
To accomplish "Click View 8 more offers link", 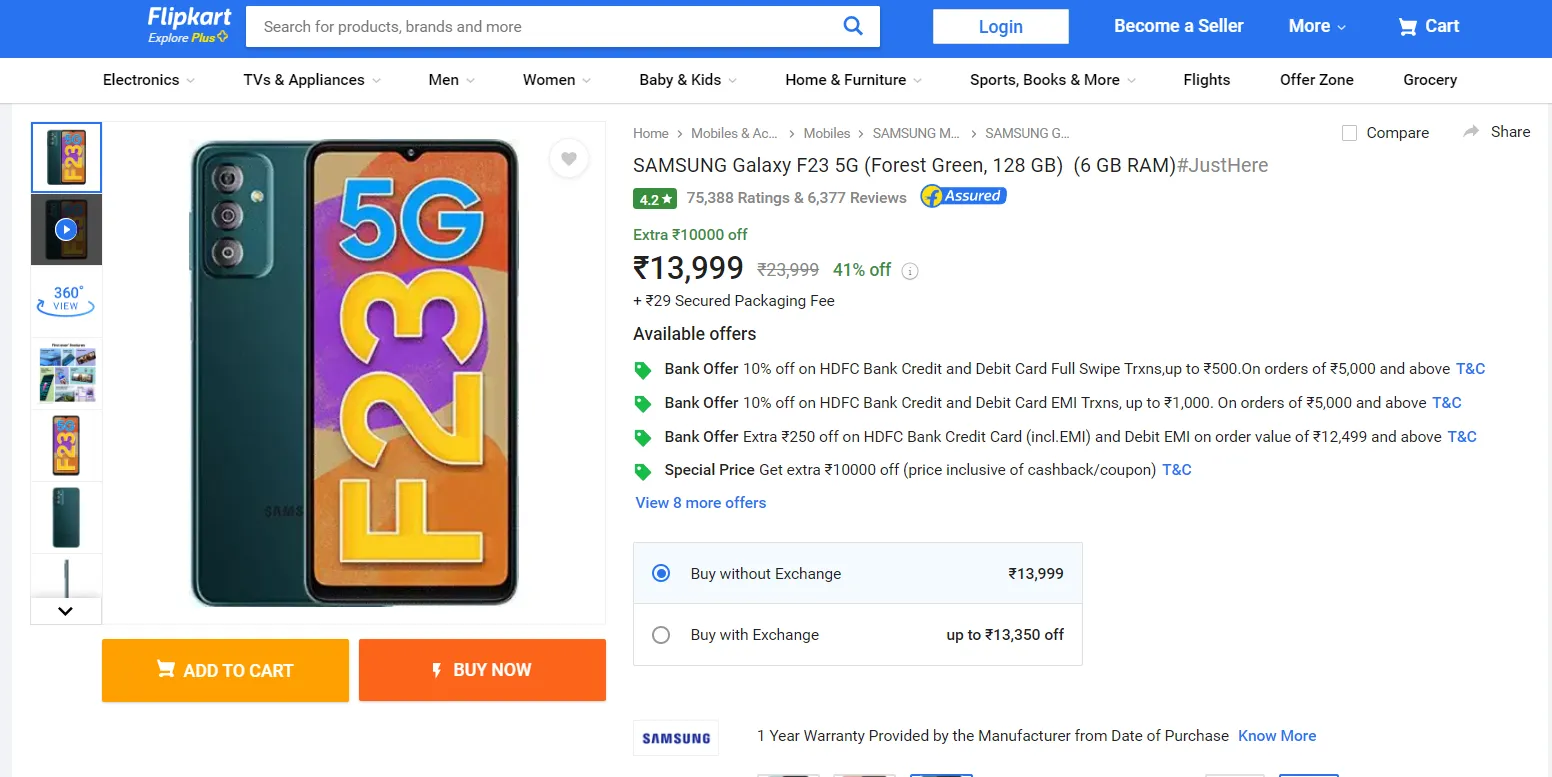I will [701, 503].
